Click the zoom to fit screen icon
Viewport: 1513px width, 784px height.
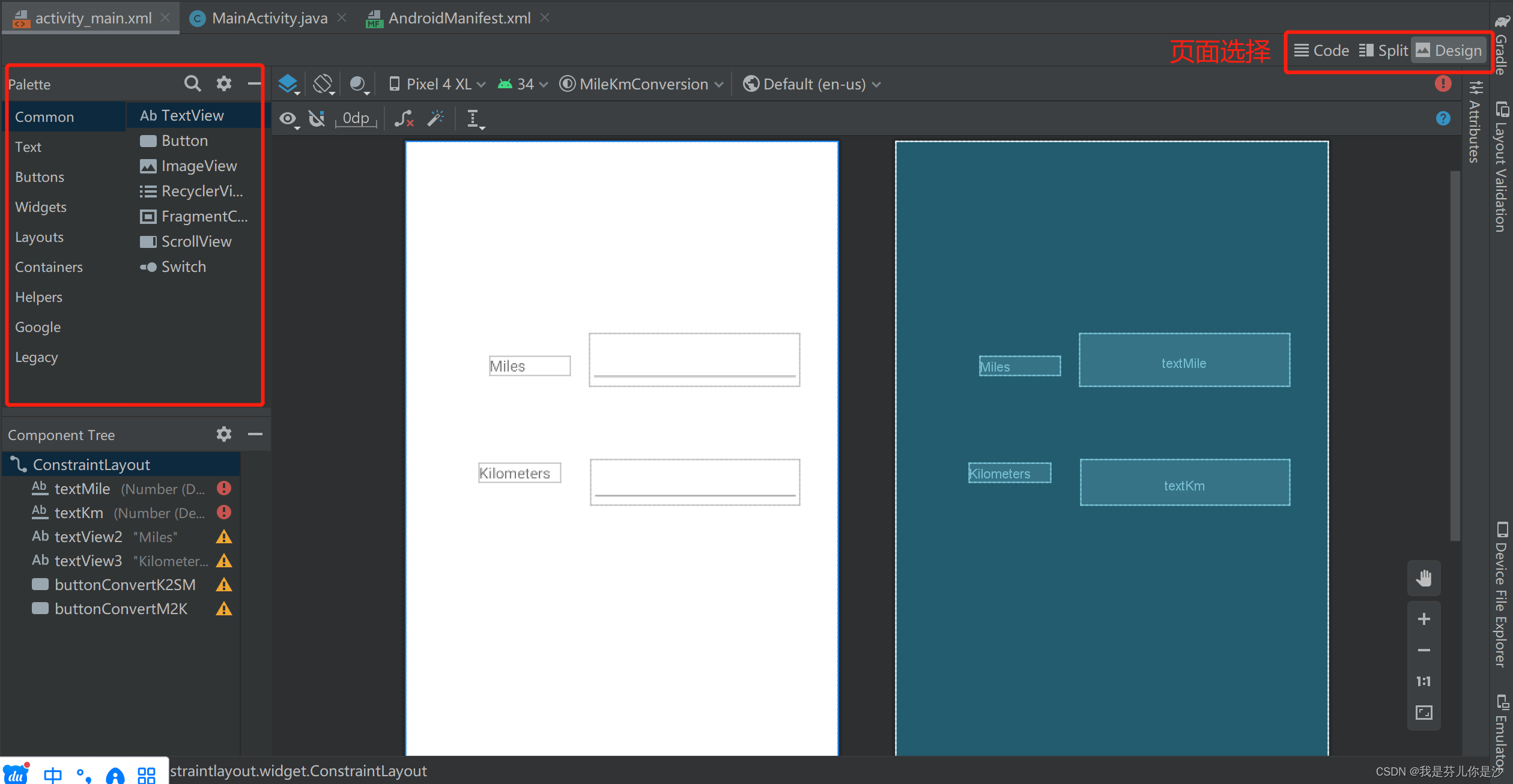[x=1424, y=713]
